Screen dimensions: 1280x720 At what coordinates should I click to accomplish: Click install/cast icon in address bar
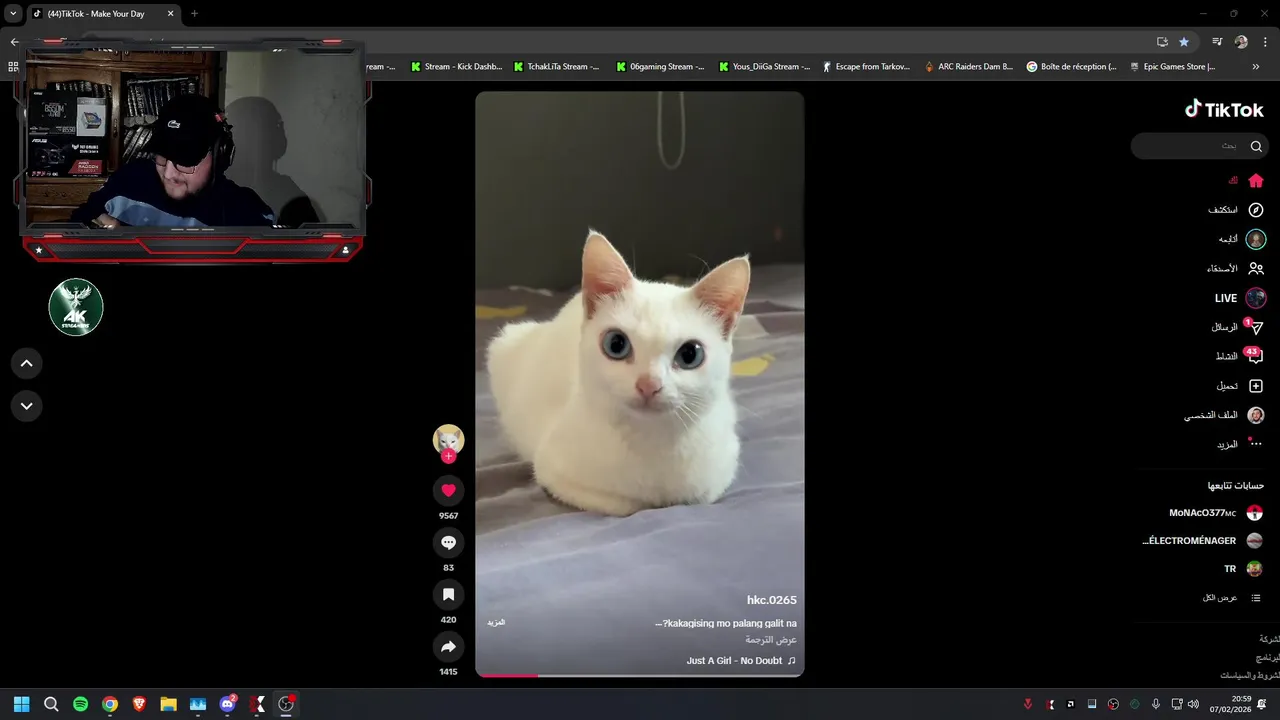click(x=1162, y=42)
